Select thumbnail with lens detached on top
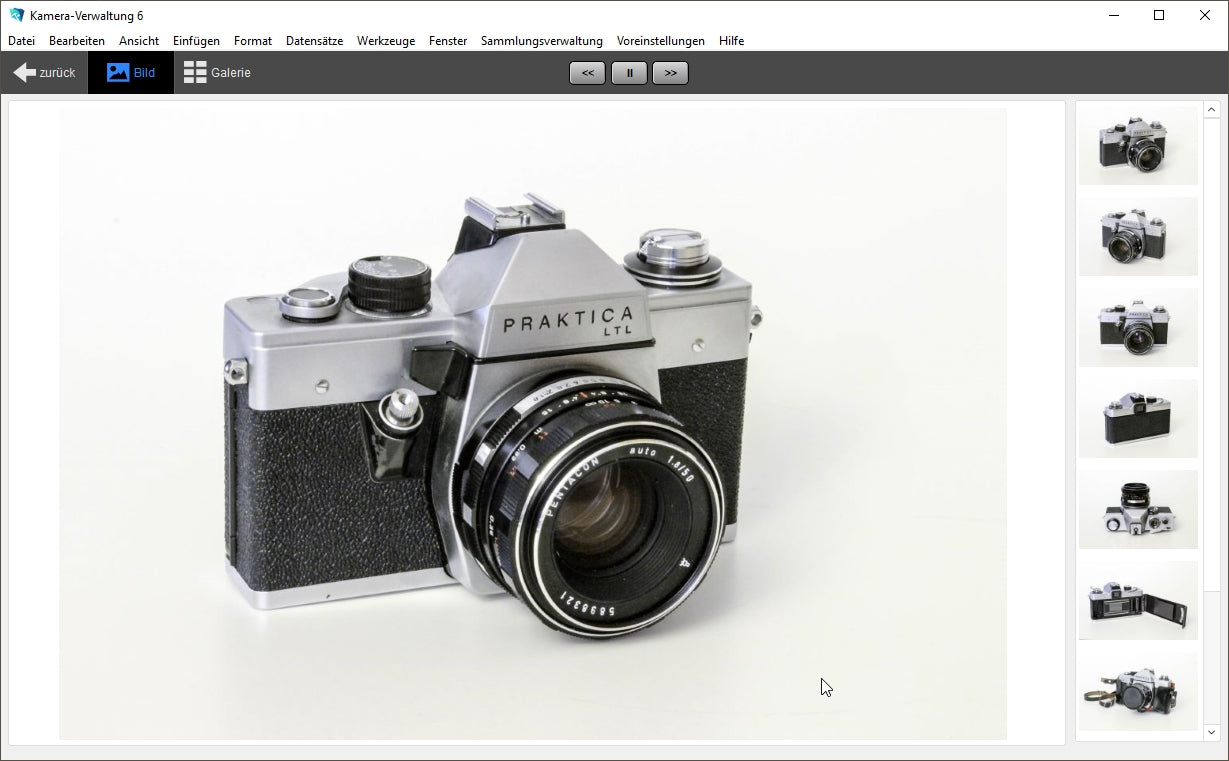1229x761 pixels. [x=1138, y=510]
